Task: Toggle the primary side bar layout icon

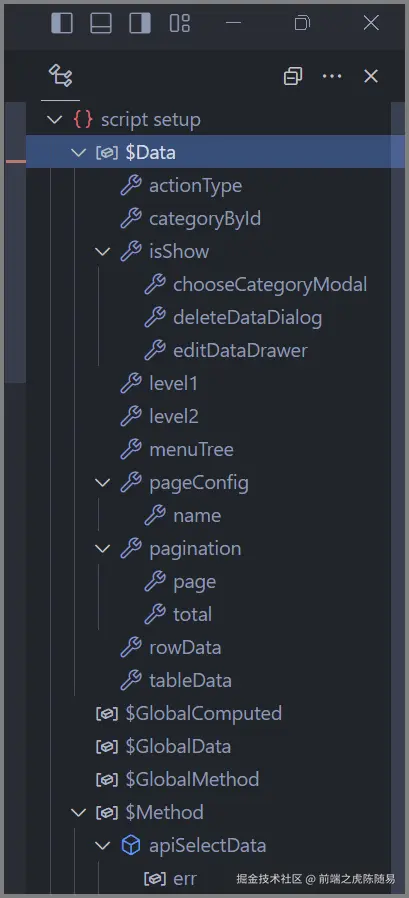Action: 62,23
